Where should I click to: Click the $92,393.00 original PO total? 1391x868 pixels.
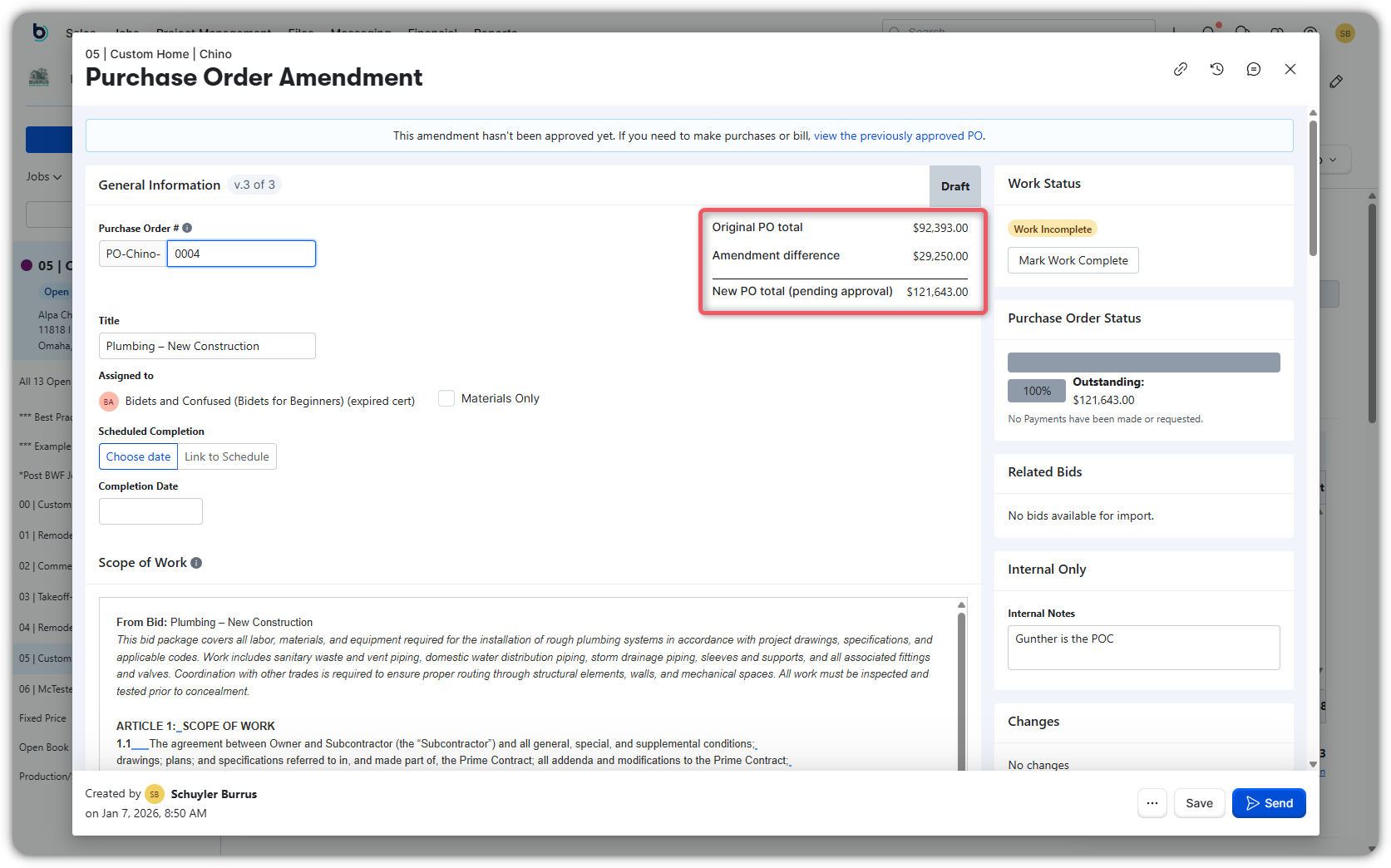pos(940,228)
